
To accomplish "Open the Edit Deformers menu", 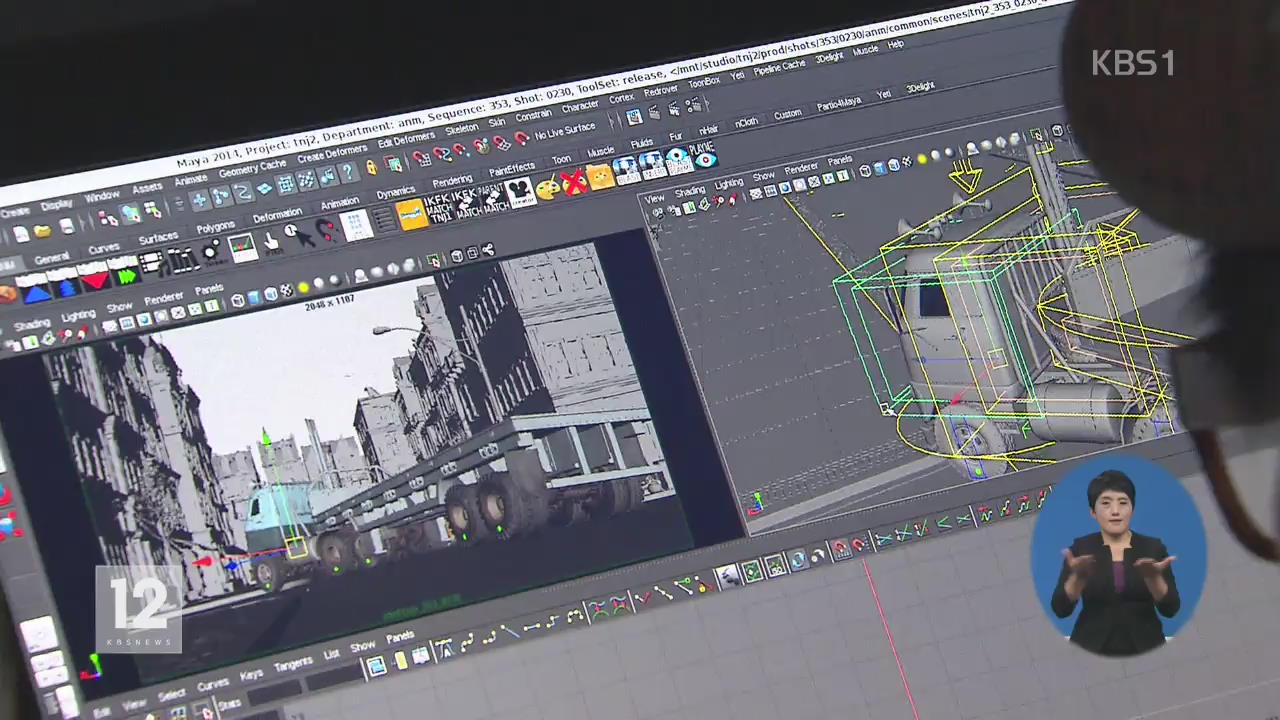I will click(x=406, y=140).
